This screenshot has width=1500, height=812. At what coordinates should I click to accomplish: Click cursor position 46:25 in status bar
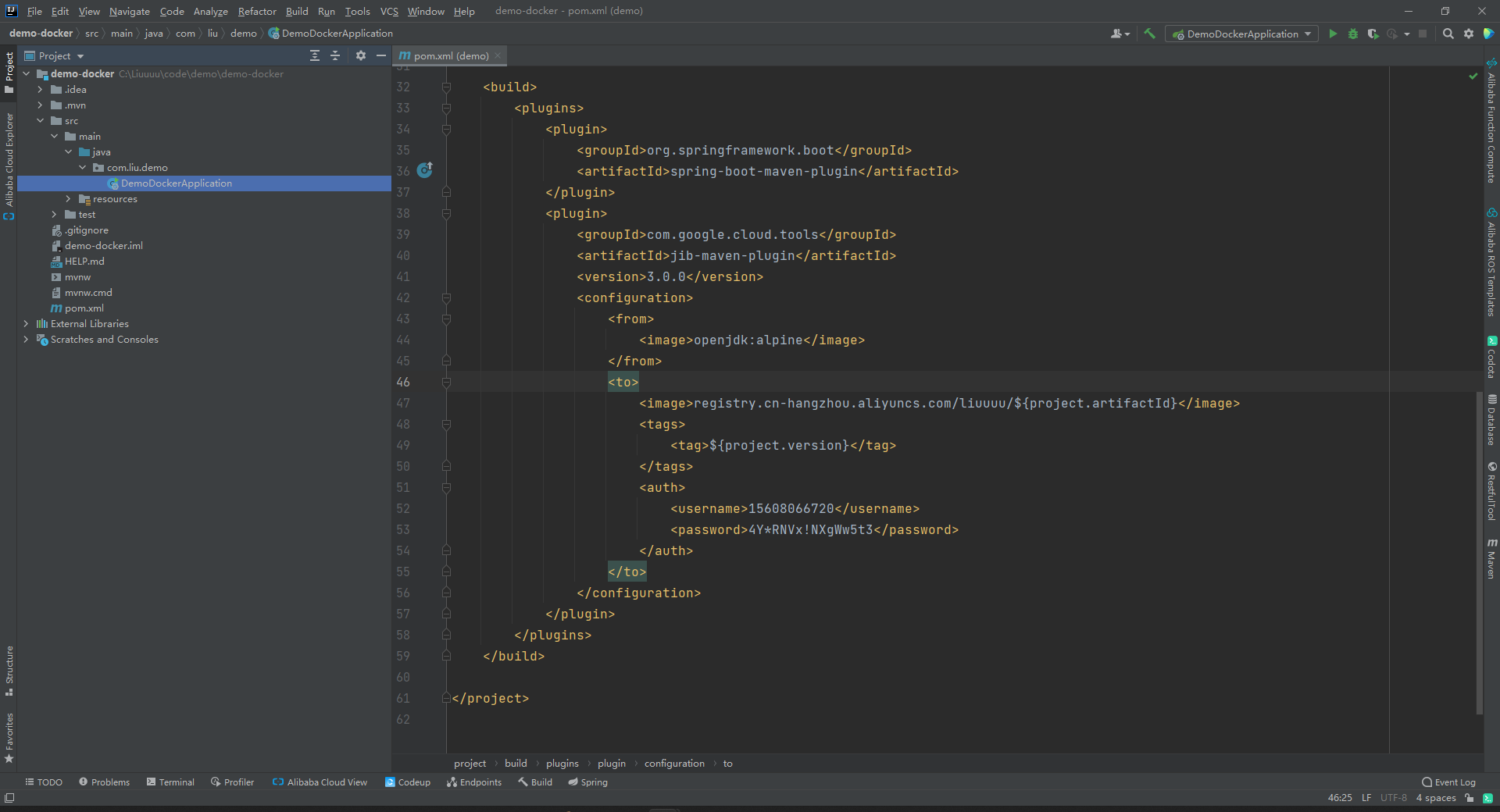point(1340,798)
